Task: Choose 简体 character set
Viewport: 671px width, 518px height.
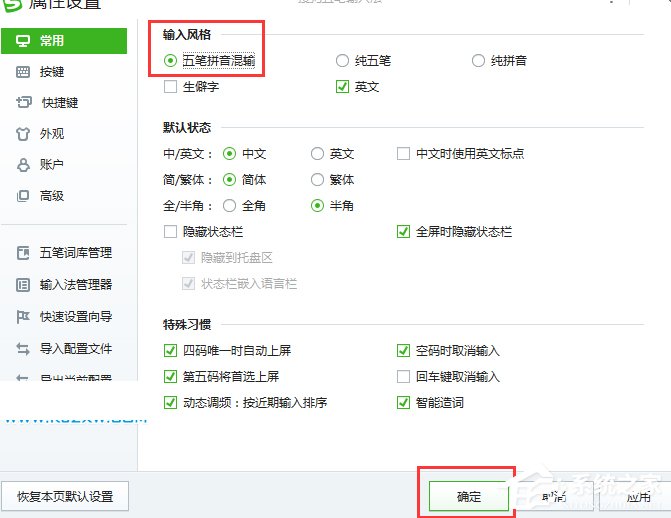Action: (x=229, y=180)
